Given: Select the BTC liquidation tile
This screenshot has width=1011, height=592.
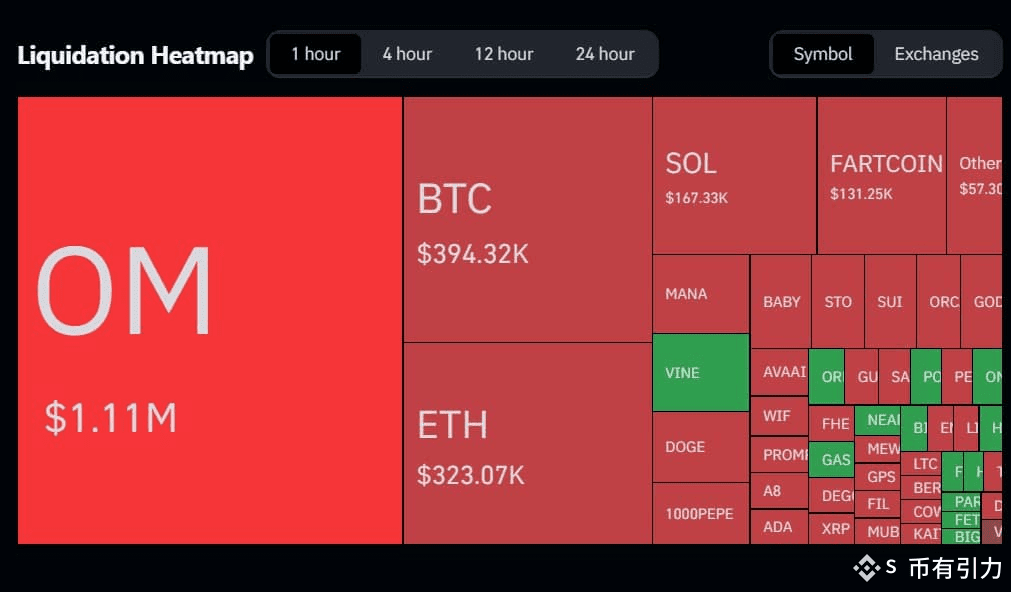Looking at the screenshot, I should click(x=527, y=215).
